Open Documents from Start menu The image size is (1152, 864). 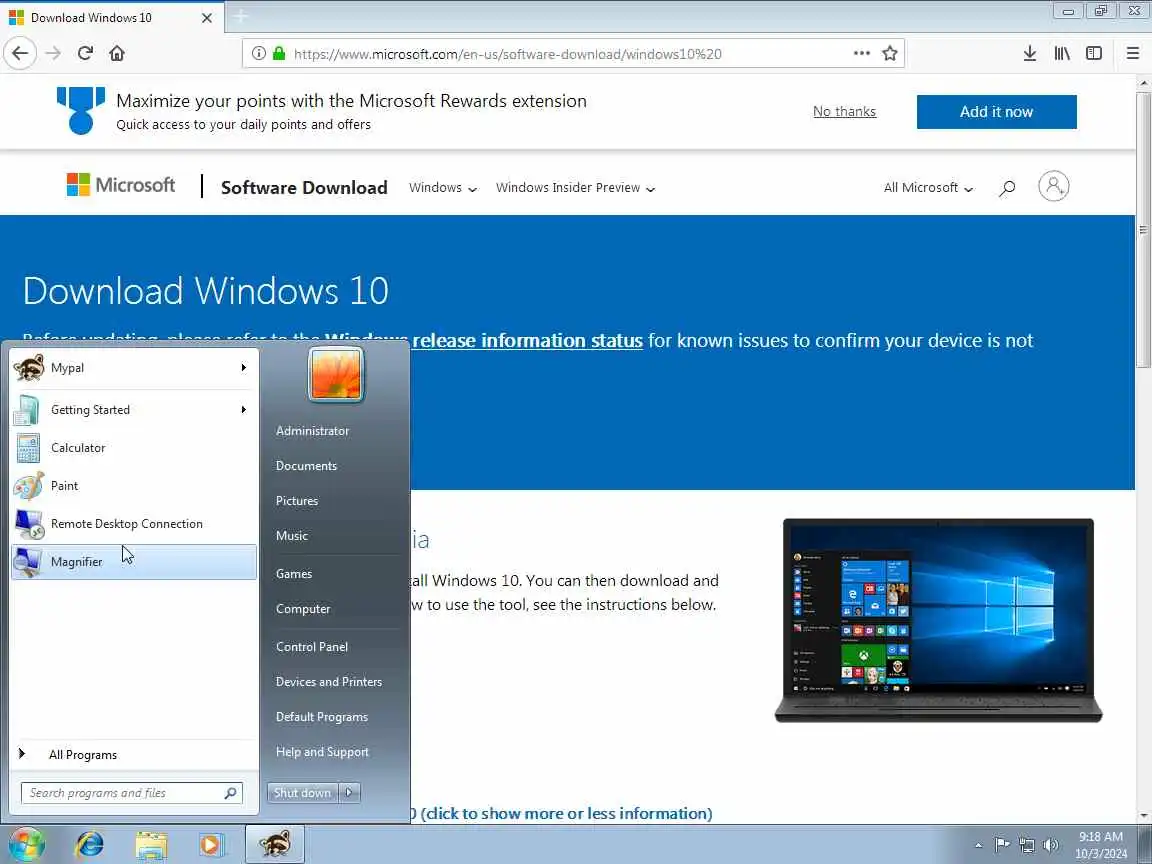(306, 466)
